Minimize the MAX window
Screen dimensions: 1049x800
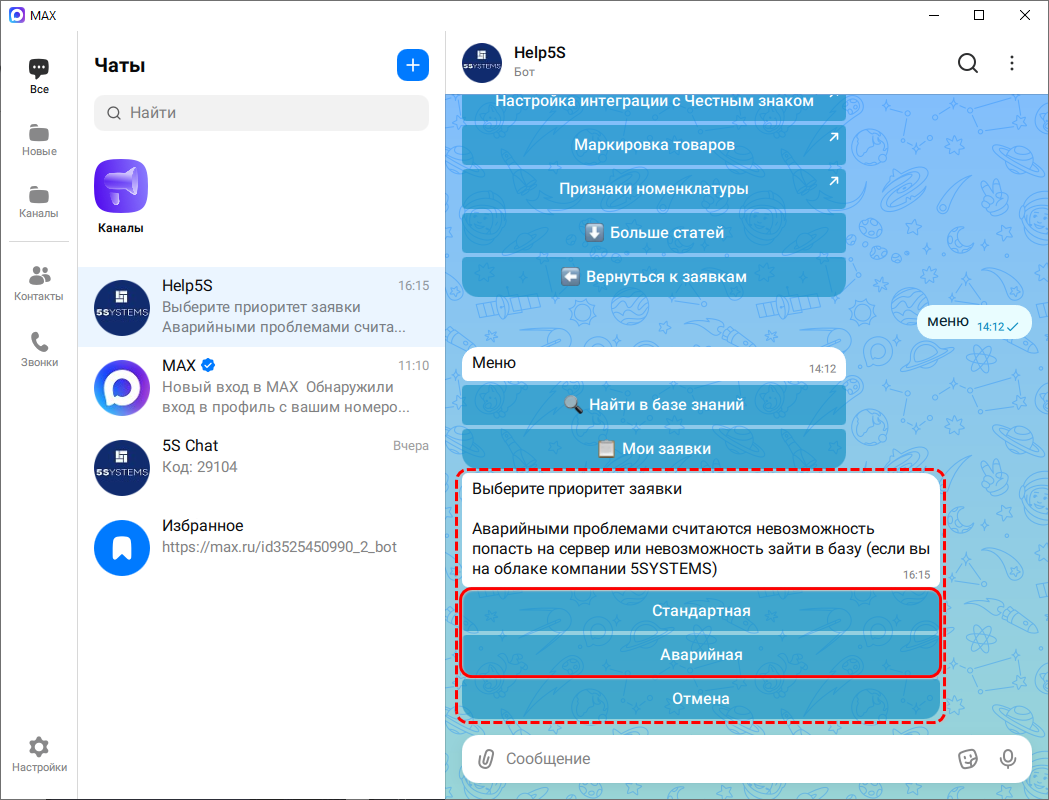(935, 15)
